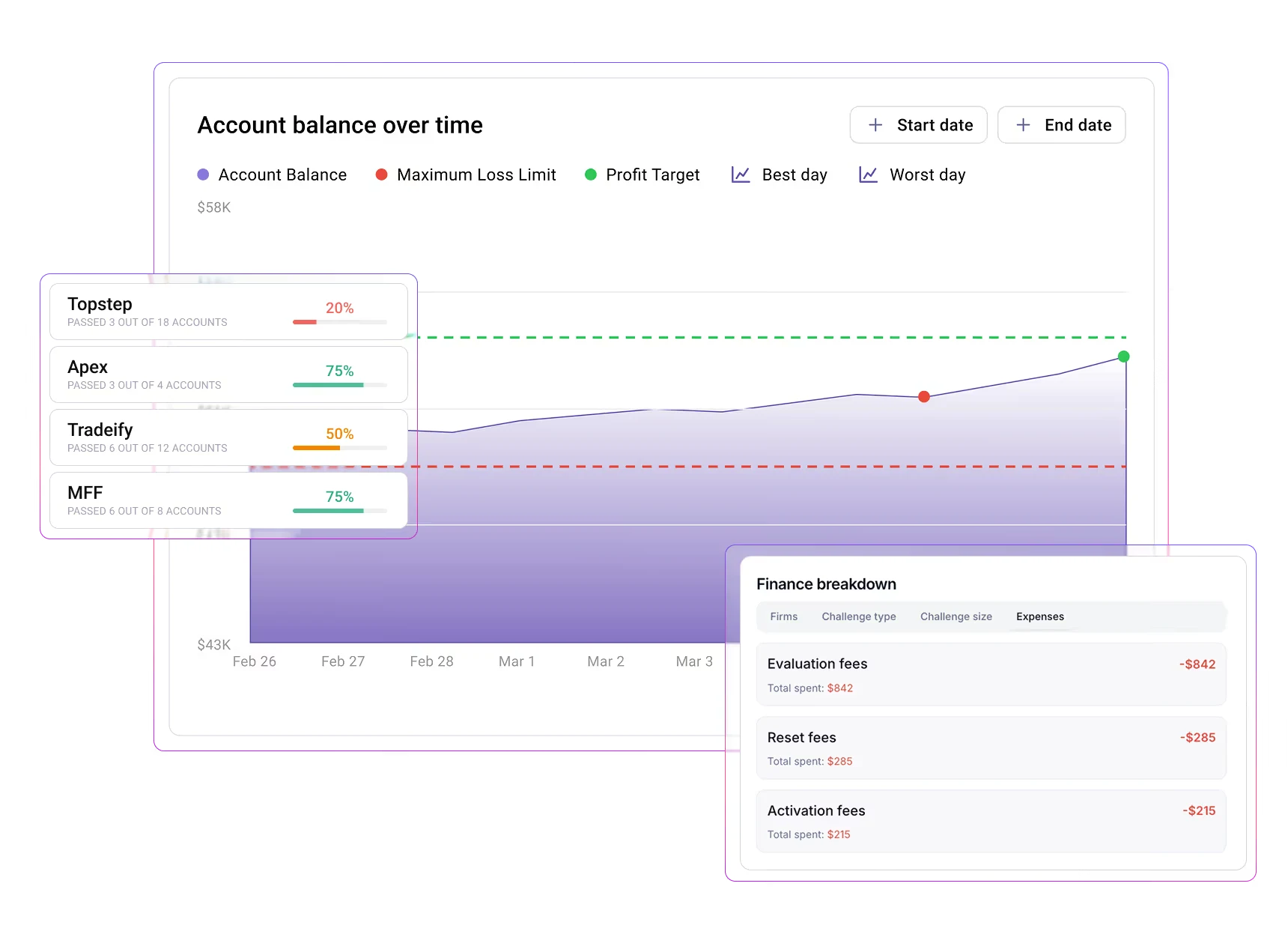Select the green endpoint marker on the chart
1288x946 pixels.
1123,357
